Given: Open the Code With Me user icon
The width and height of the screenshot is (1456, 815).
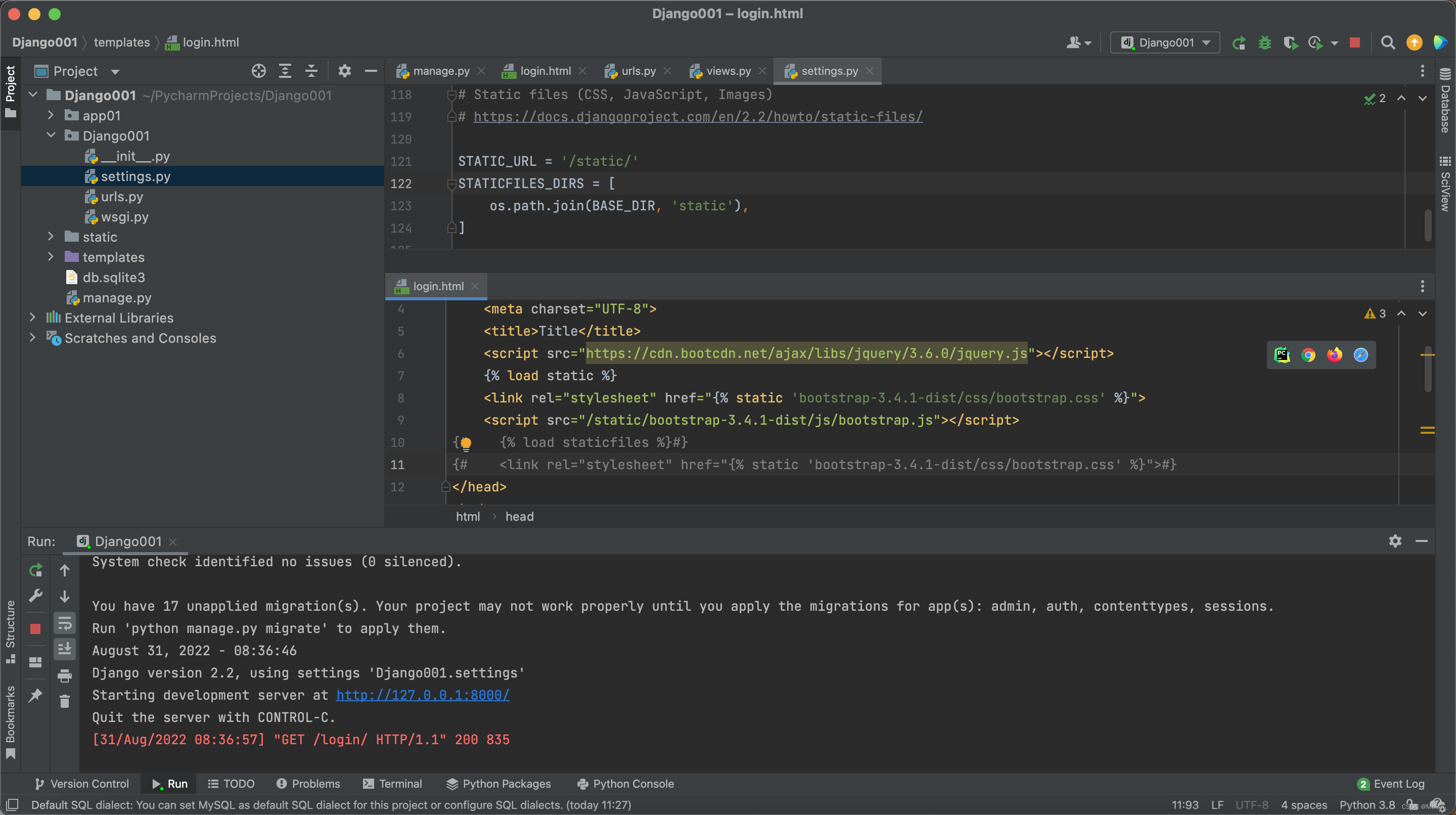Looking at the screenshot, I should point(1078,43).
